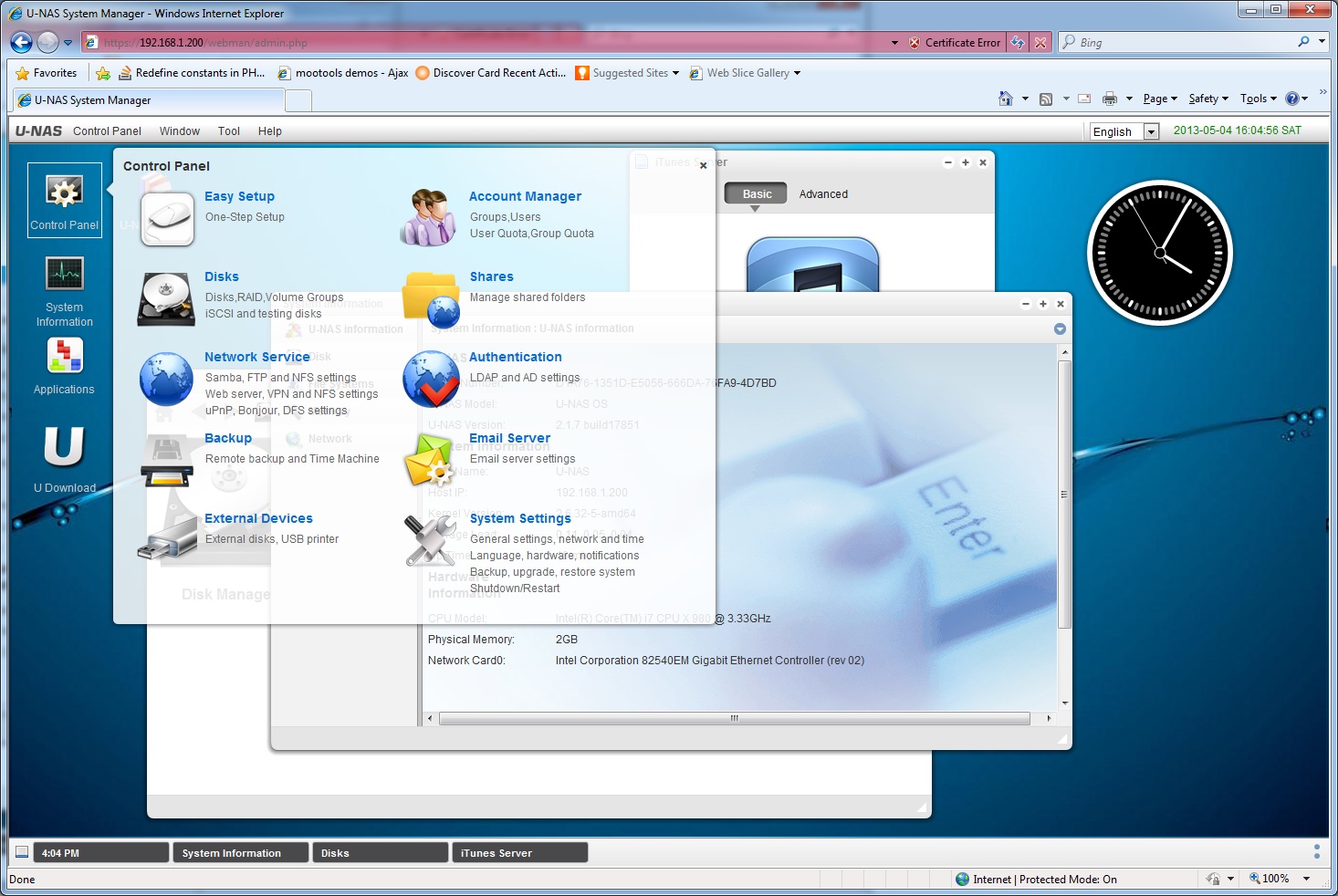Click the IE Help question mark icon
Screen dimensions: 1338x896
1291,99
